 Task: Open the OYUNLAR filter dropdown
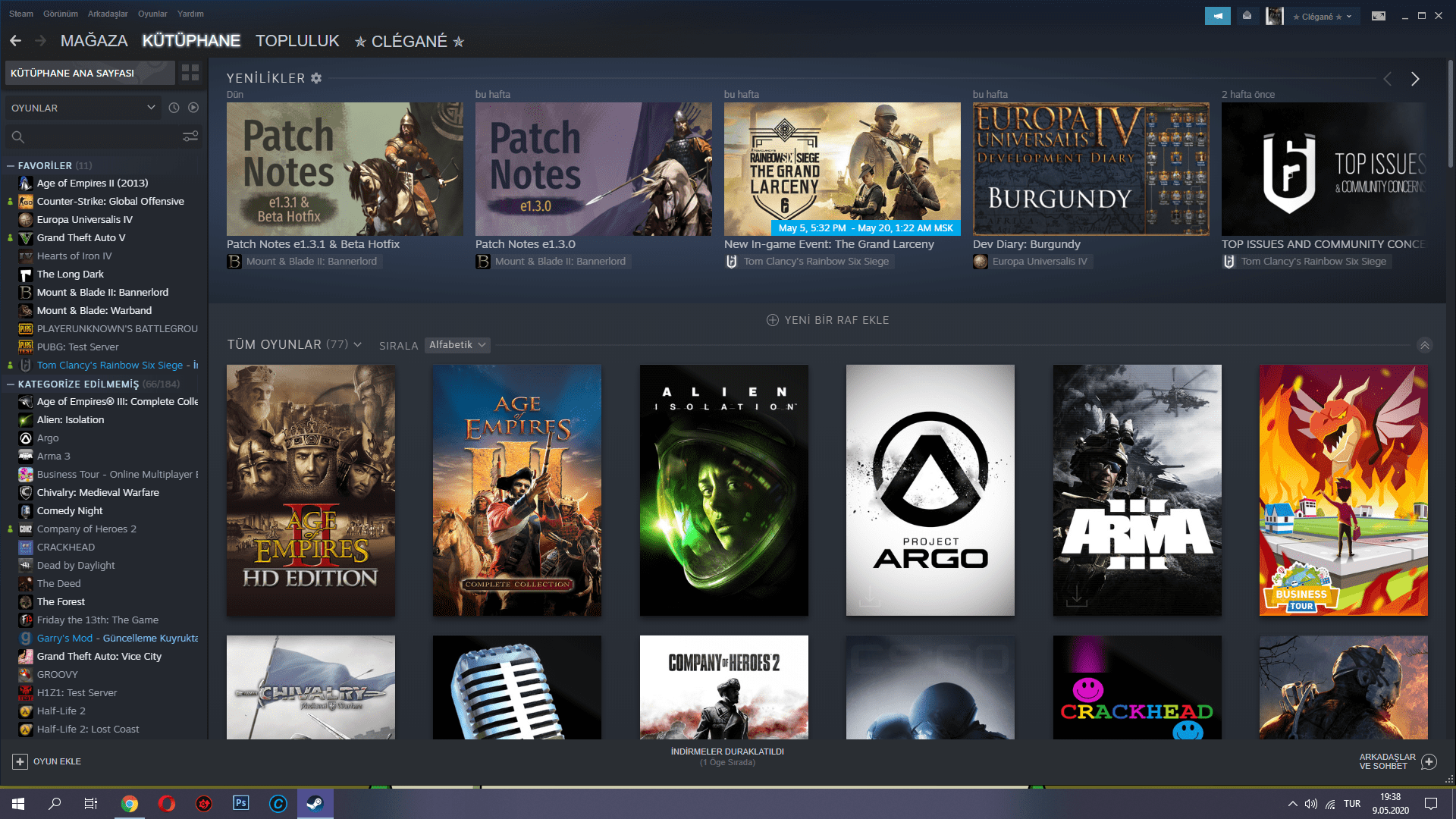click(x=83, y=108)
